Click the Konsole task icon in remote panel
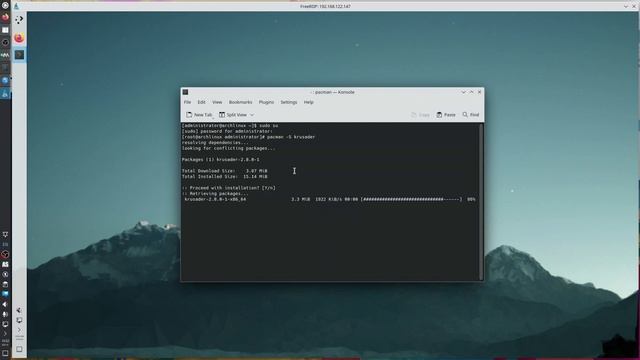 pyautogui.click(x=19, y=55)
